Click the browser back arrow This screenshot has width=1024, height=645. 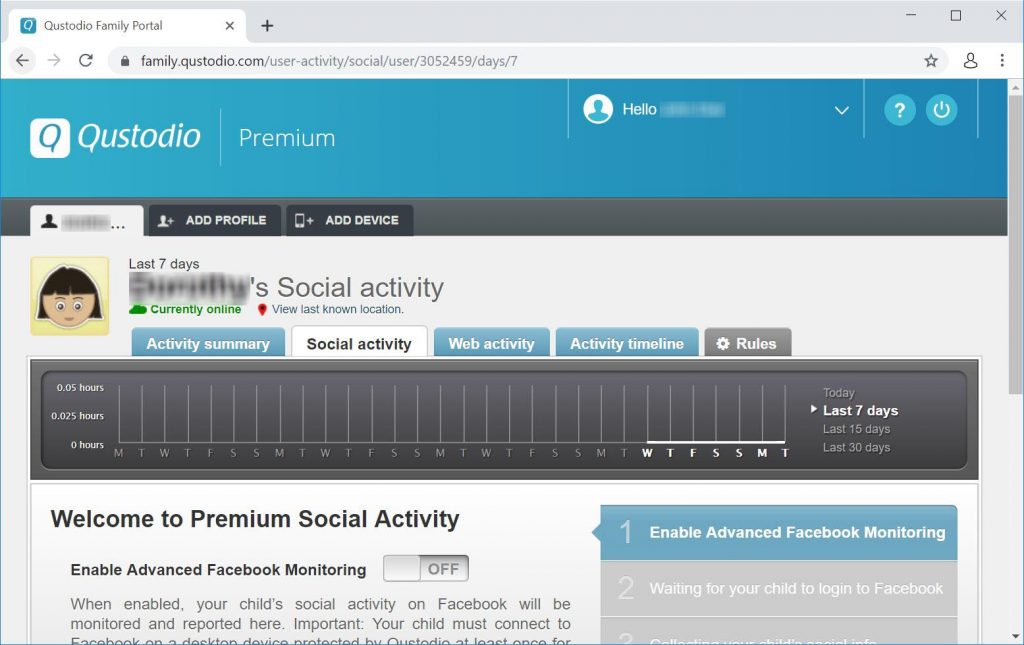[22, 61]
